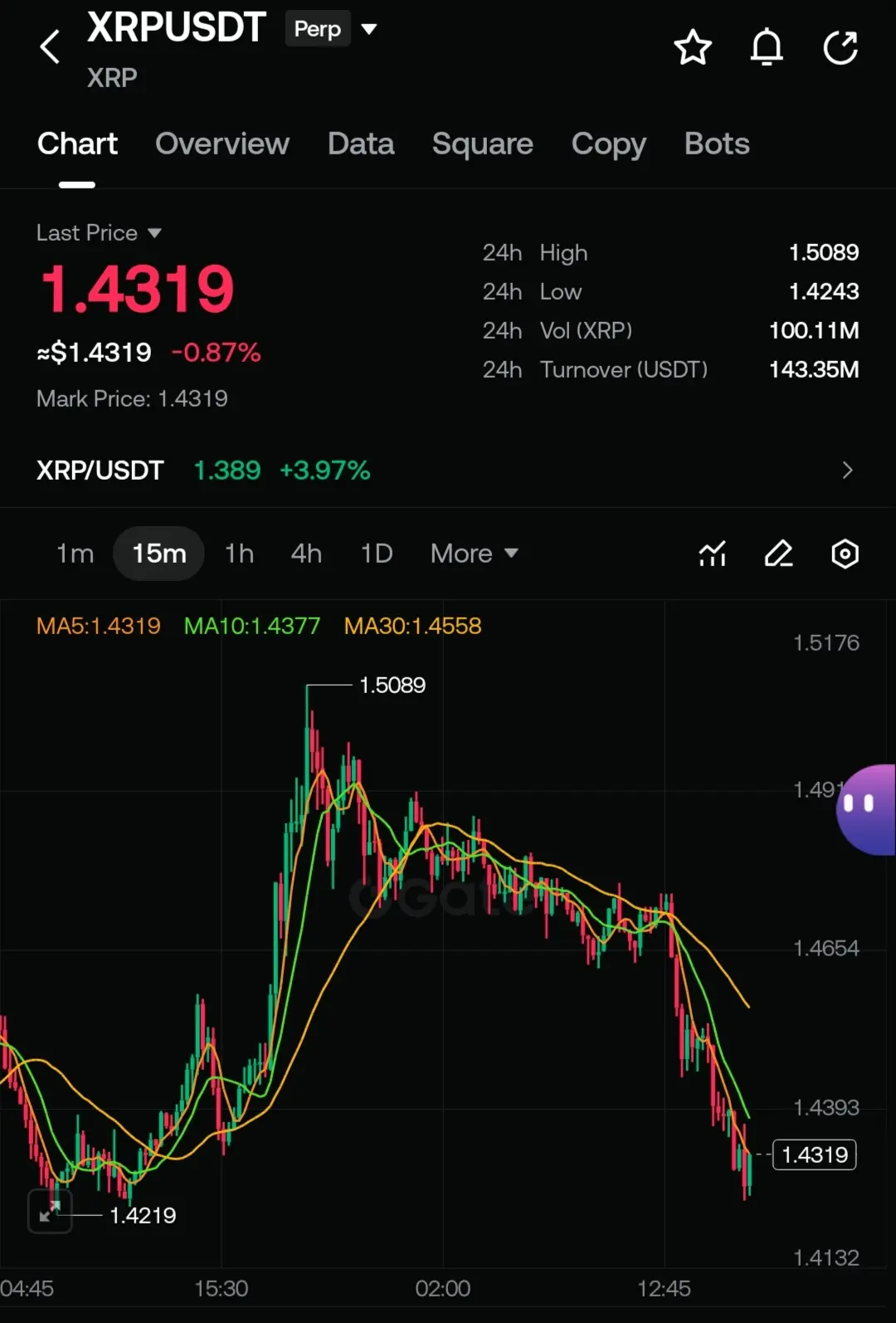Tap the XRPUSDT pair title
This screenshot has width=896, height=1323.
point(177,27)
